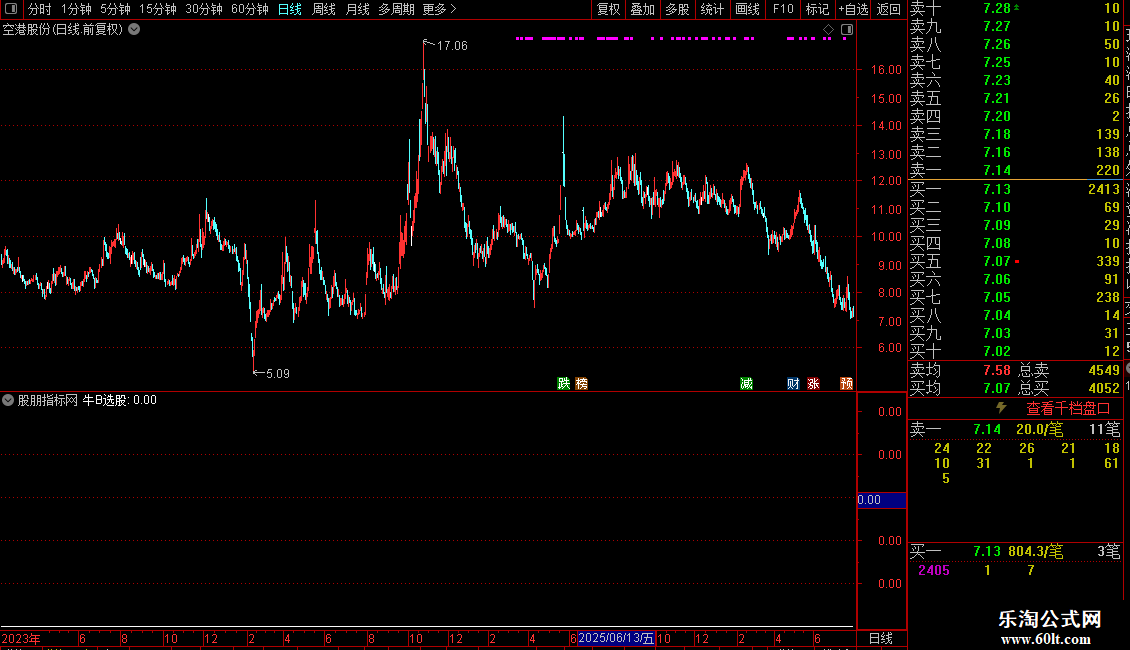Click the 17.06 high price label
The width and height of the screenshot is (1130, 650).
coord(452,45)
